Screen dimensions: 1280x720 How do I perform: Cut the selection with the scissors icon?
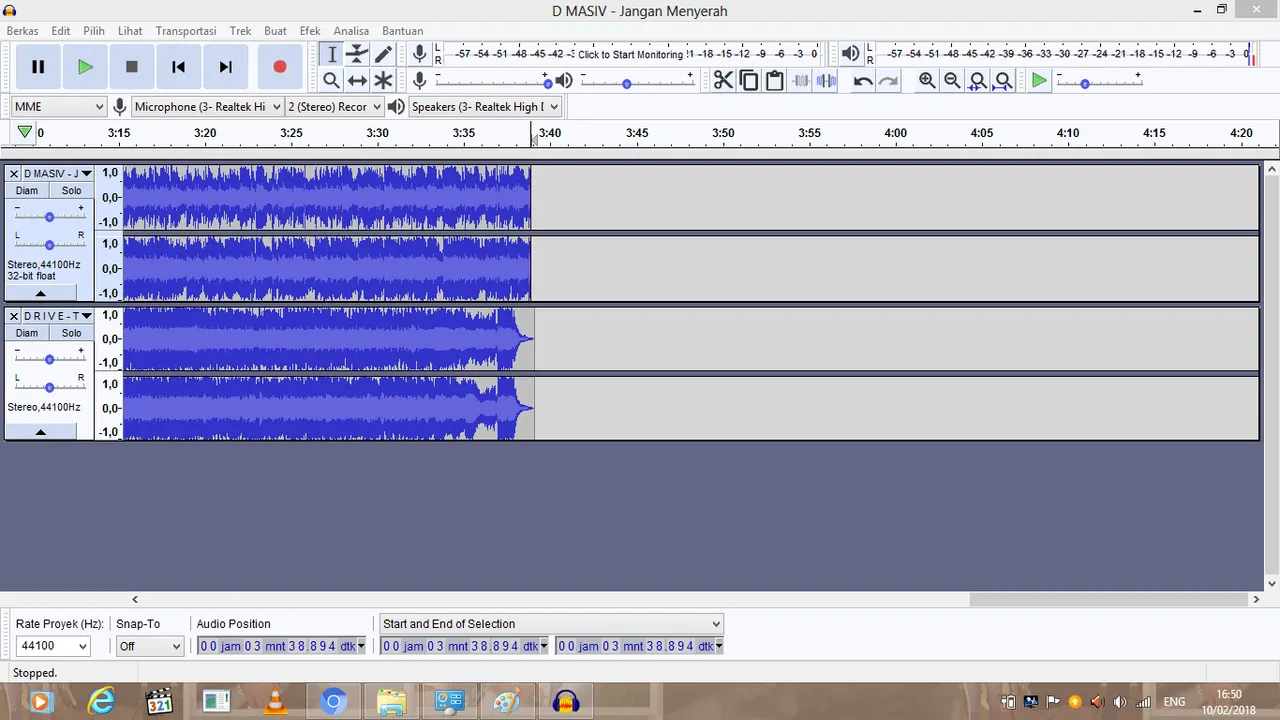pos(723,81)
